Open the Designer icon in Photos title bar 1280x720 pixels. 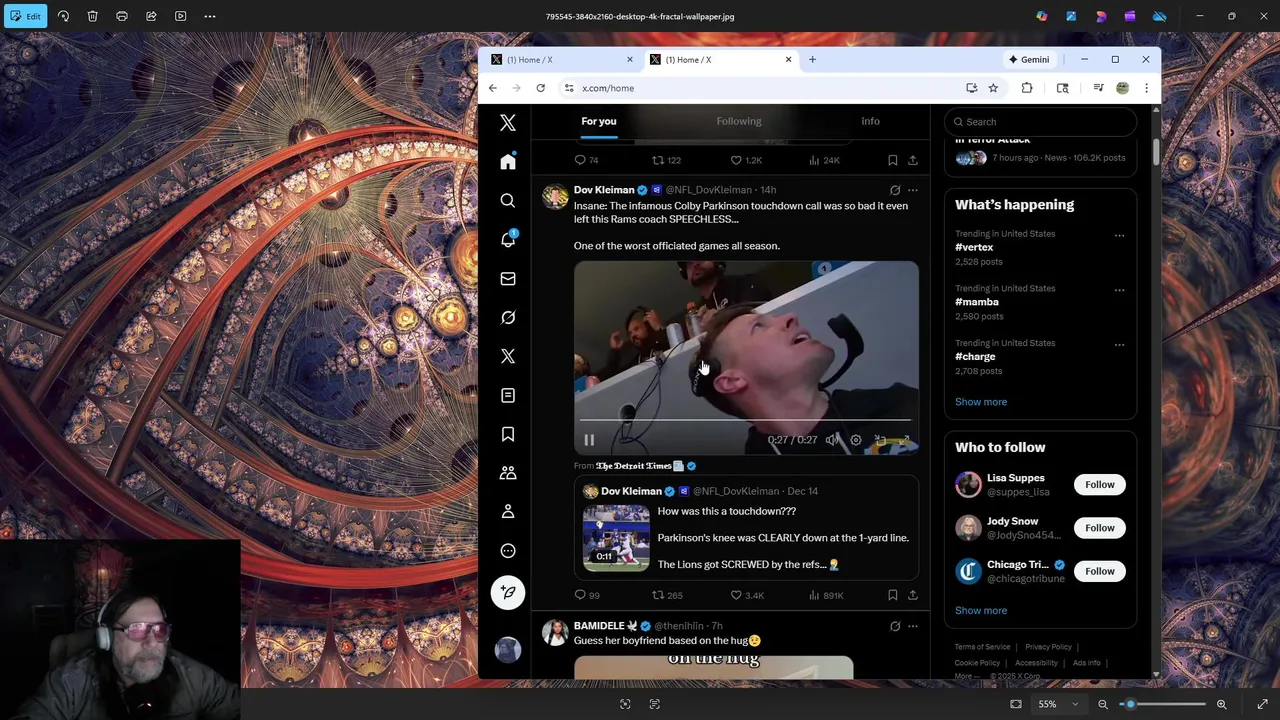tap(1101, 16)
